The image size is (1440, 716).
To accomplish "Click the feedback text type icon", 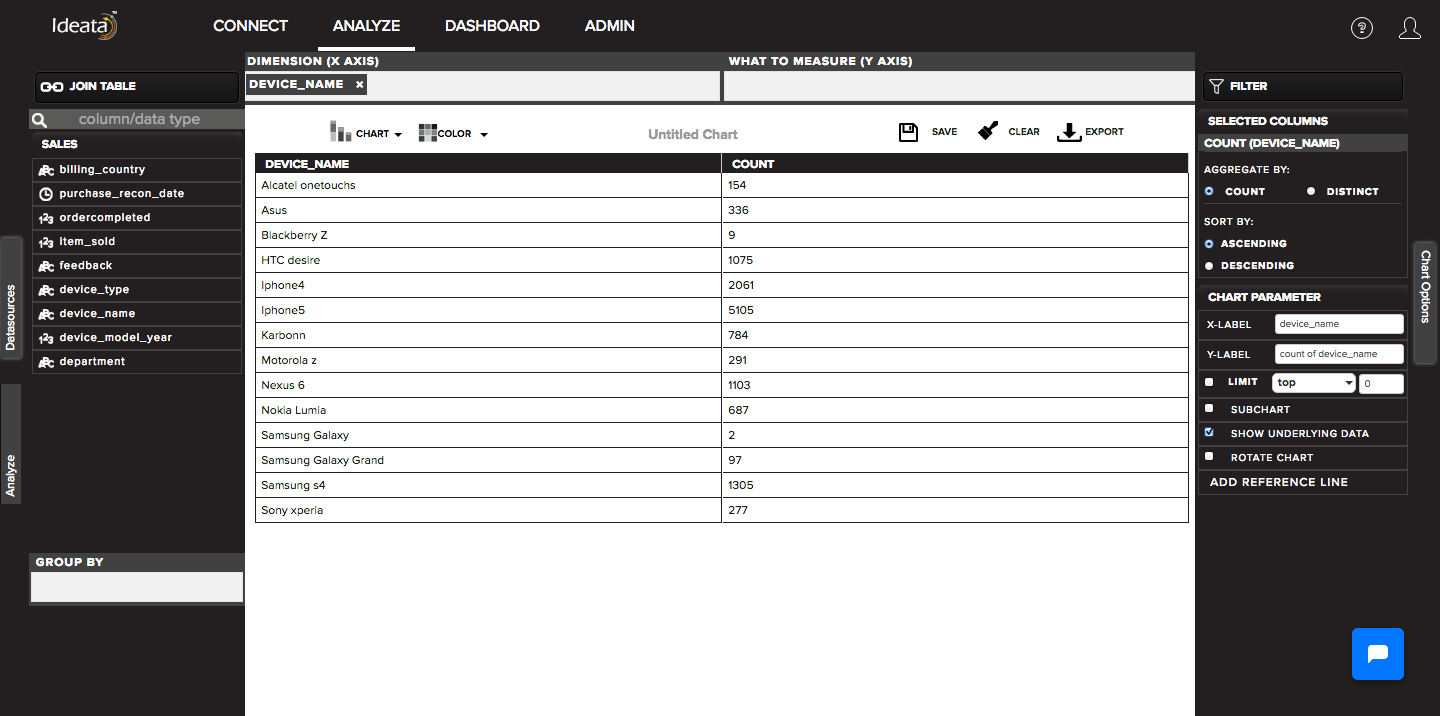I will click(x=46, y=266).
